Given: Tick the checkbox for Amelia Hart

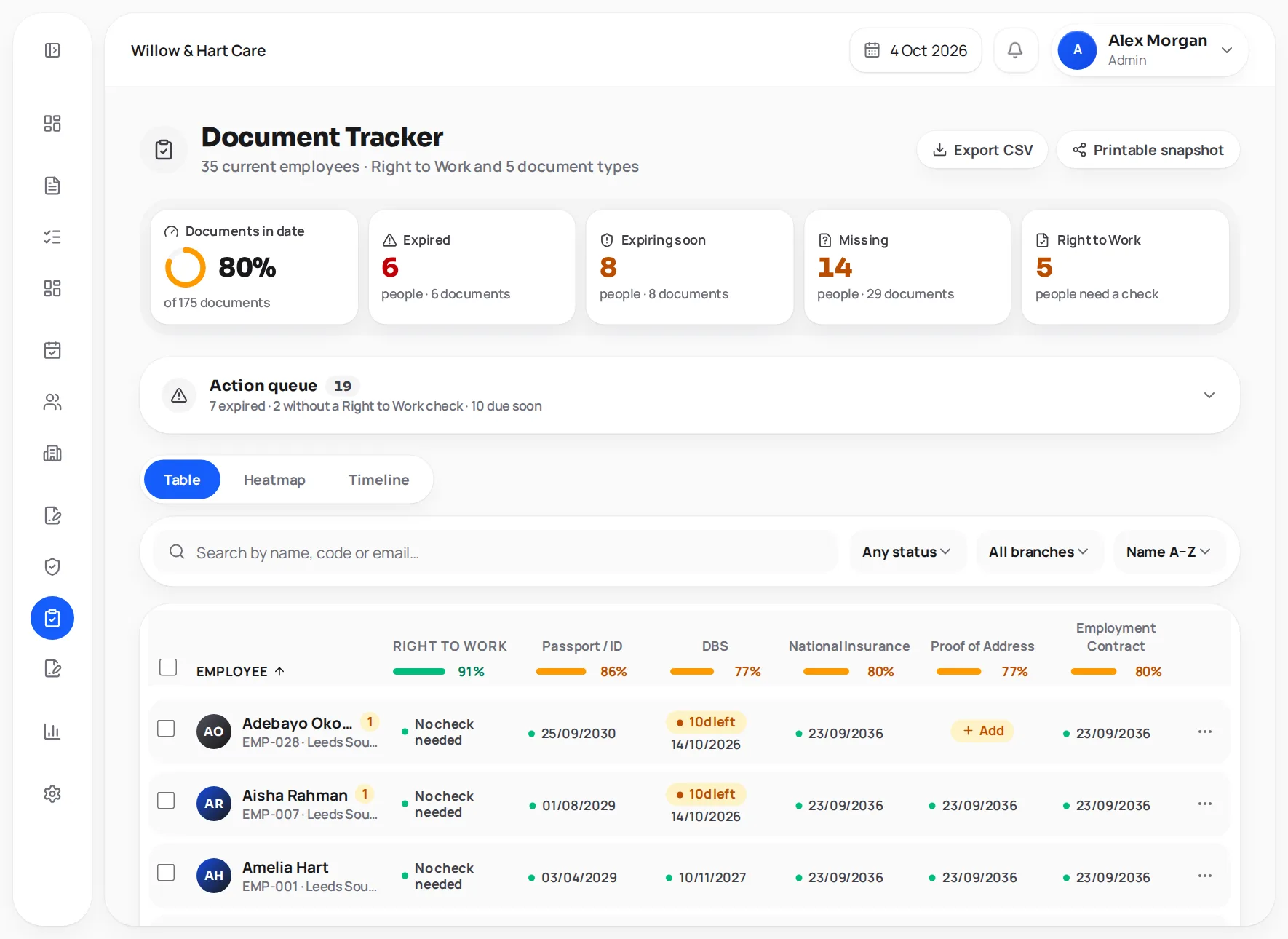Looking at the screenshot, I should (x=166, y=873).
